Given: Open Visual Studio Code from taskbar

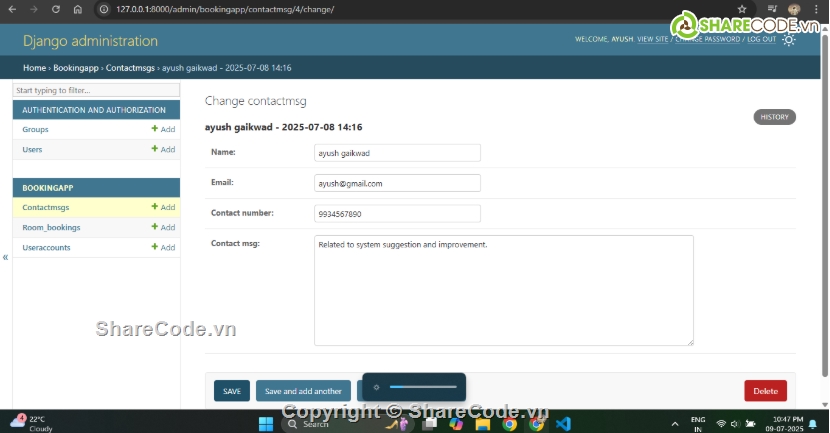Looking at the screenshot, I should (x=563, y=424).
